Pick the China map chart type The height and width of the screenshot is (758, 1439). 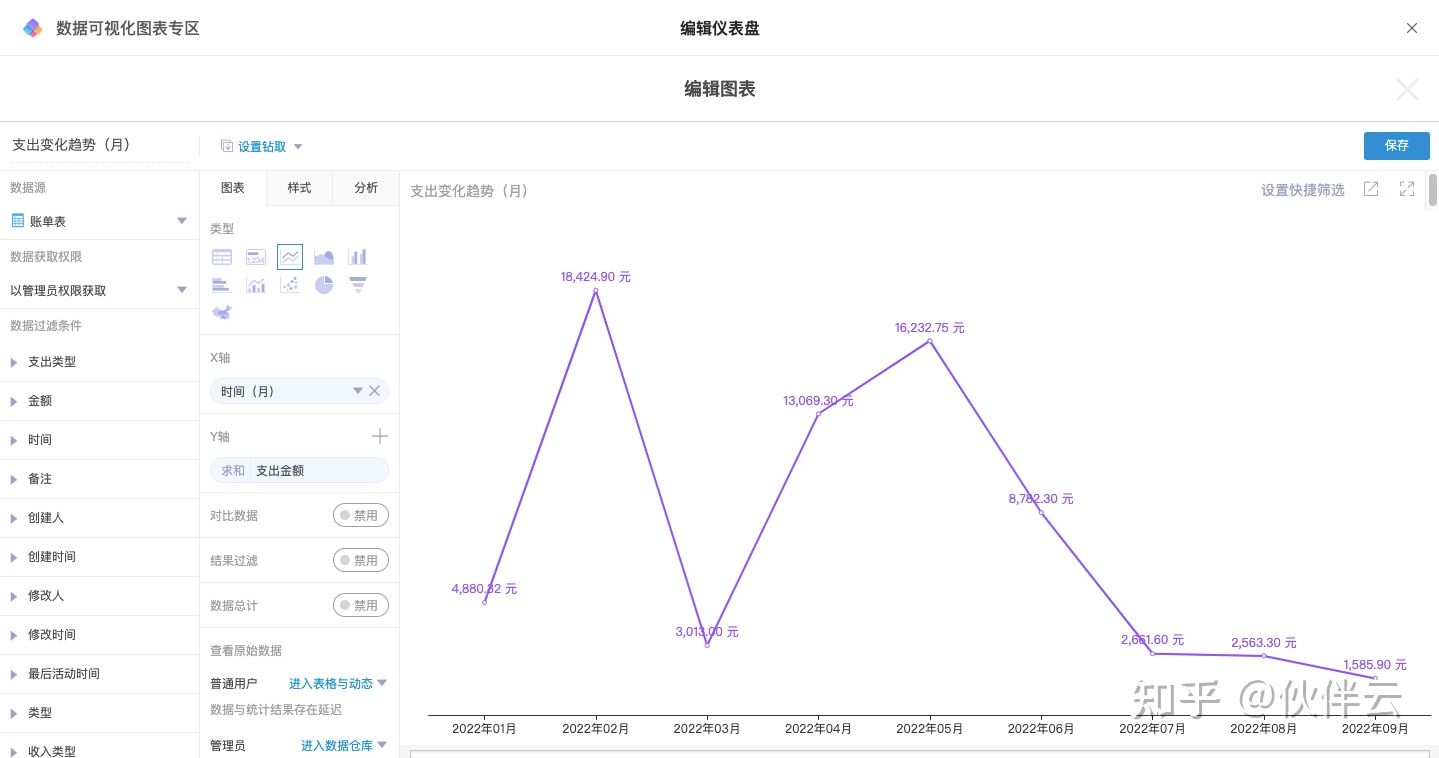coord(222,313)
